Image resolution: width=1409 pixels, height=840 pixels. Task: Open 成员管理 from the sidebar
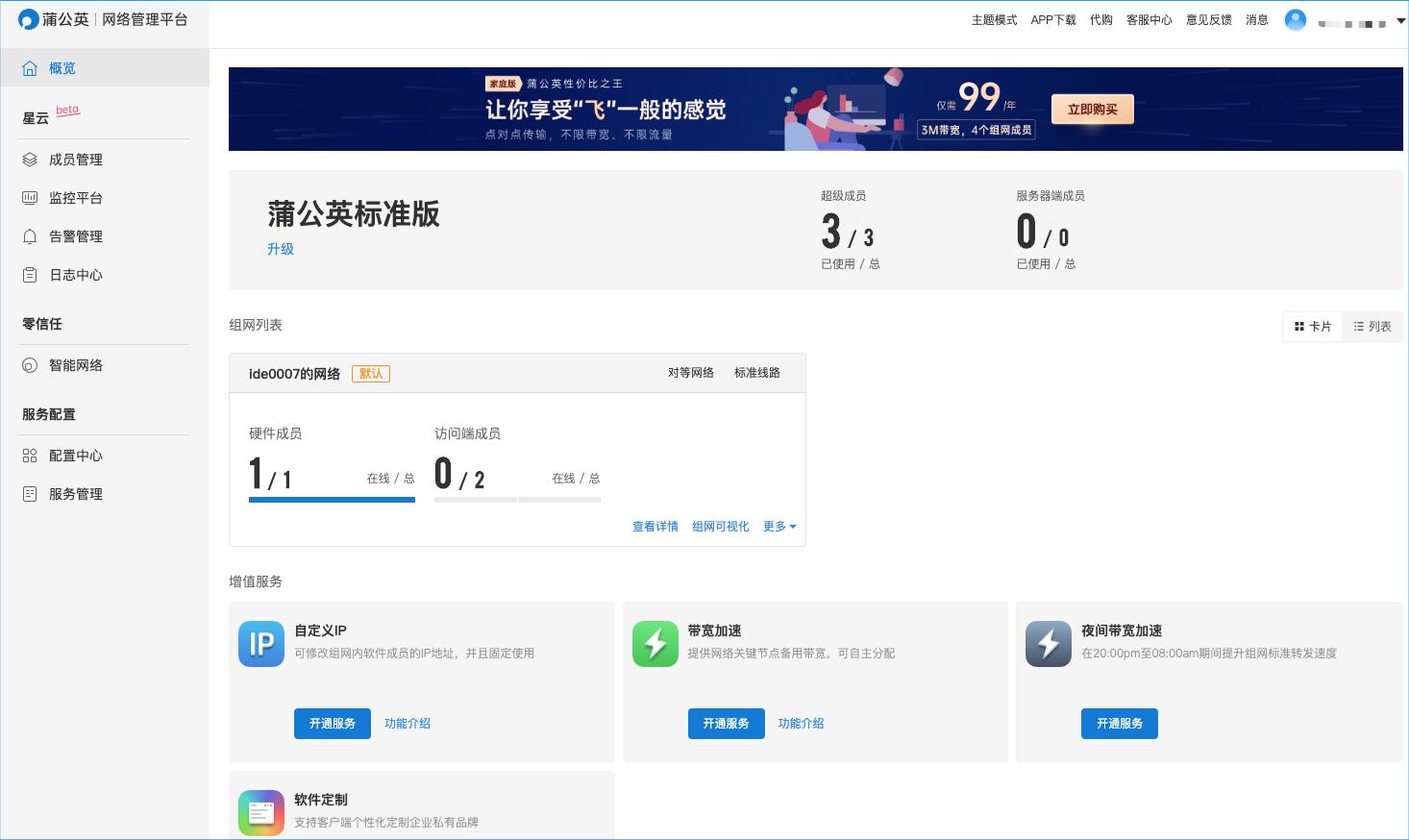point(74,160)
